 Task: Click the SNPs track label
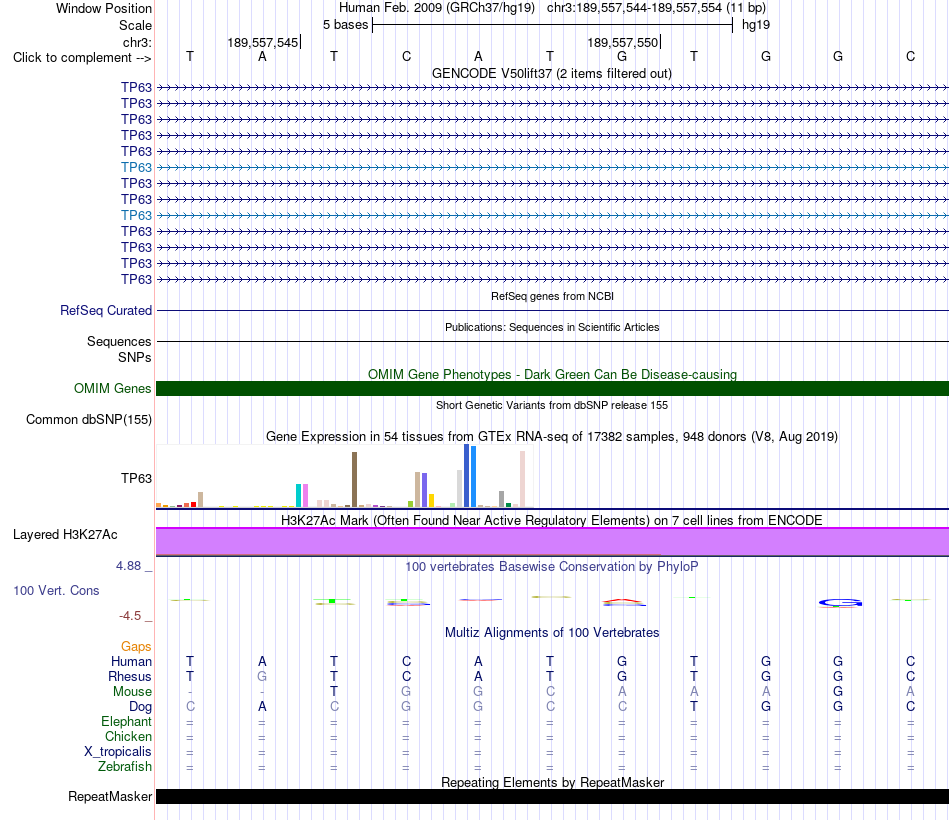coord(135,358)
